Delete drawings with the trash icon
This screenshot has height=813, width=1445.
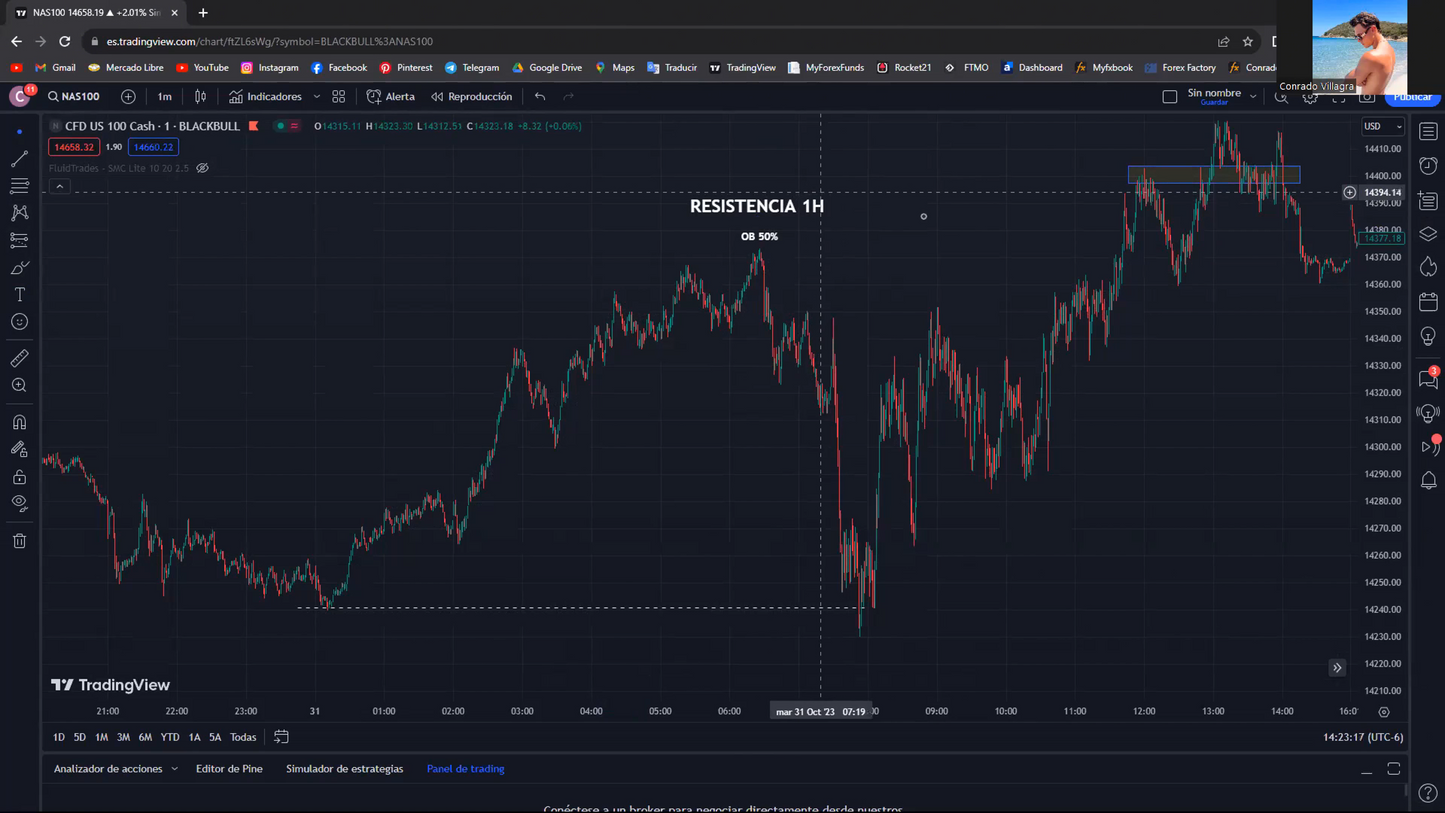19,541
